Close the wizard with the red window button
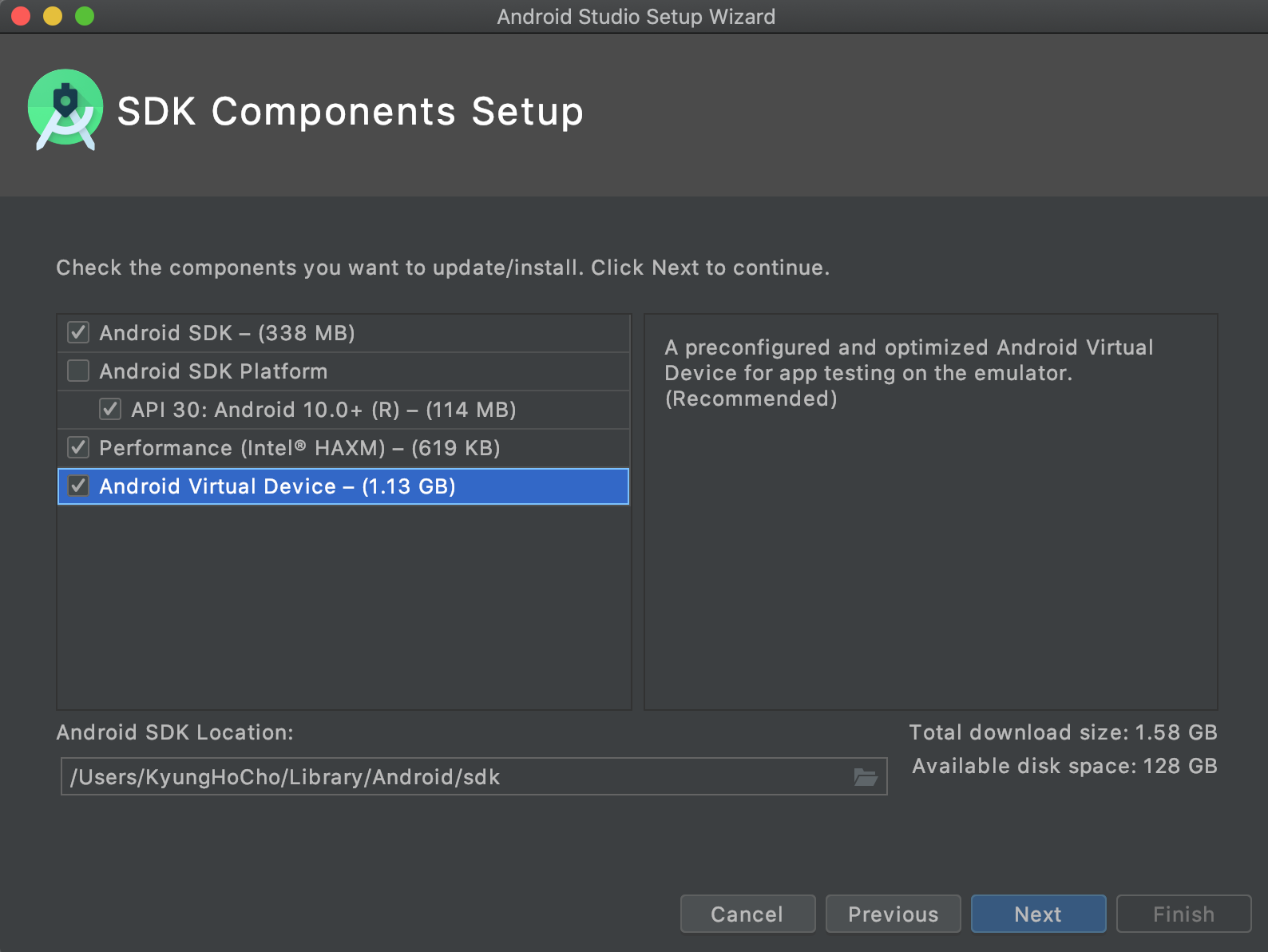This screenshot has height=952, width=1268. pyautogui.click(x=21, y=16)
